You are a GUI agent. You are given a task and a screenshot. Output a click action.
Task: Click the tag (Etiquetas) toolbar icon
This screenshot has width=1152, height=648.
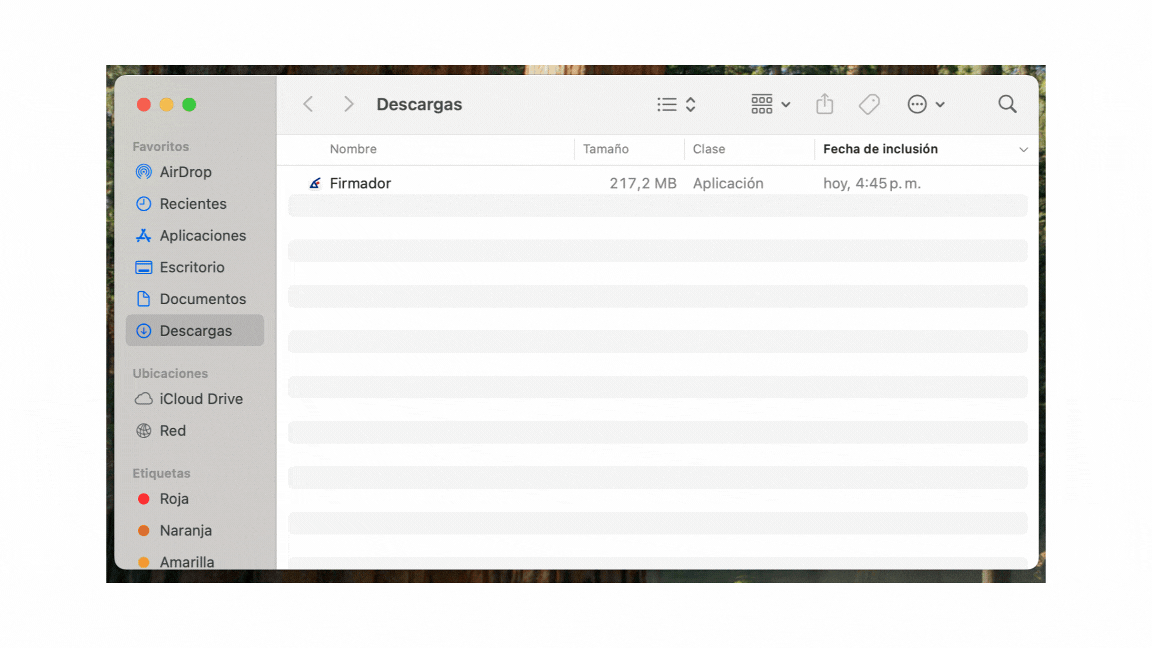[x=869, y=104]
